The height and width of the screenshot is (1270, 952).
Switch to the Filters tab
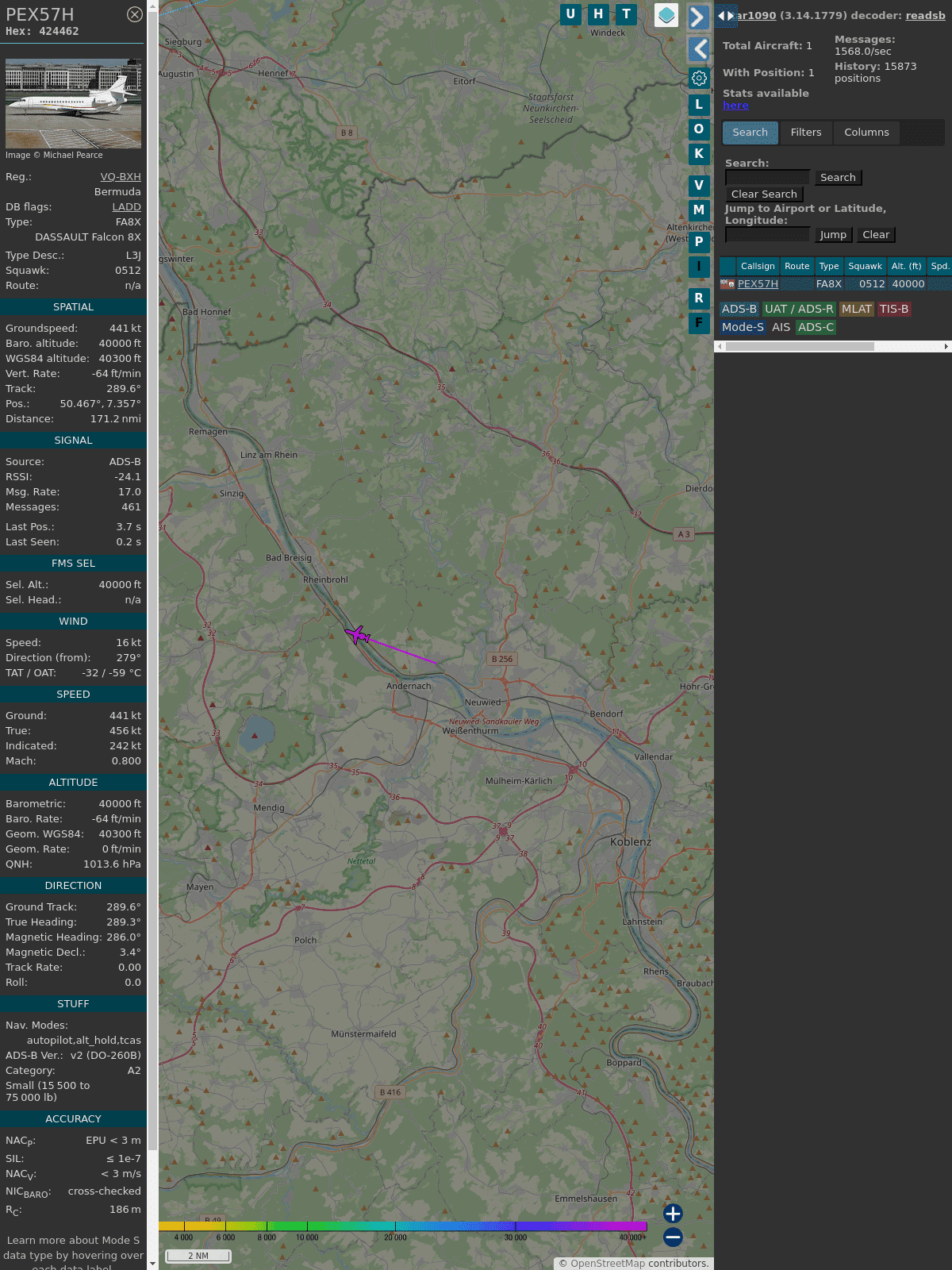pyautogui.click(x=806, y=133)
